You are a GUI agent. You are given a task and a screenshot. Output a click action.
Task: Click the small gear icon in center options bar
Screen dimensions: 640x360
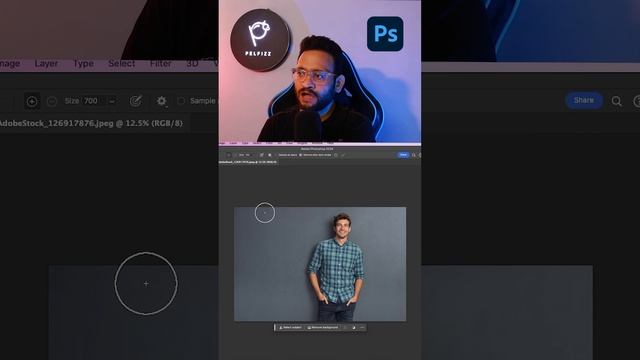(269, 155)
